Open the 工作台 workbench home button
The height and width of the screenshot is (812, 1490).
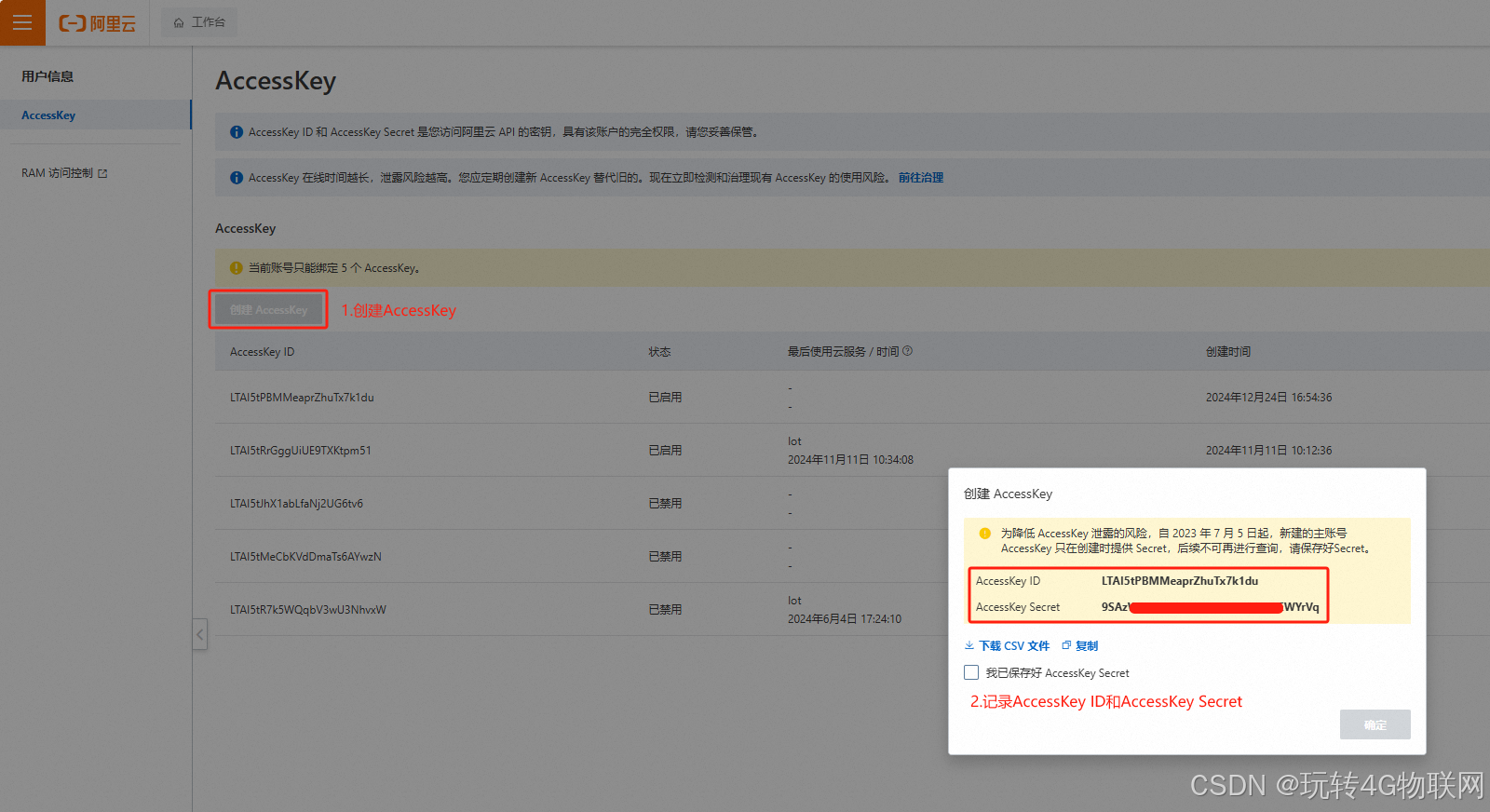199,22
